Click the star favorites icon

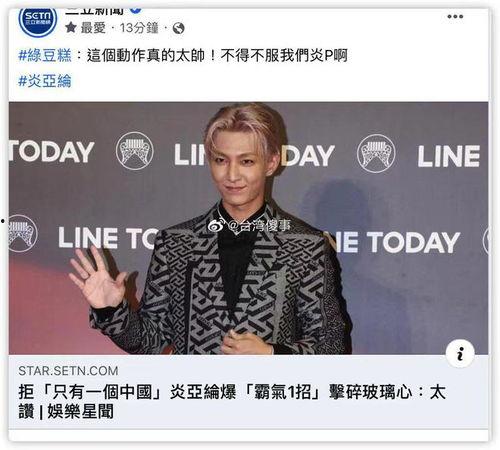tap(71, 27)
